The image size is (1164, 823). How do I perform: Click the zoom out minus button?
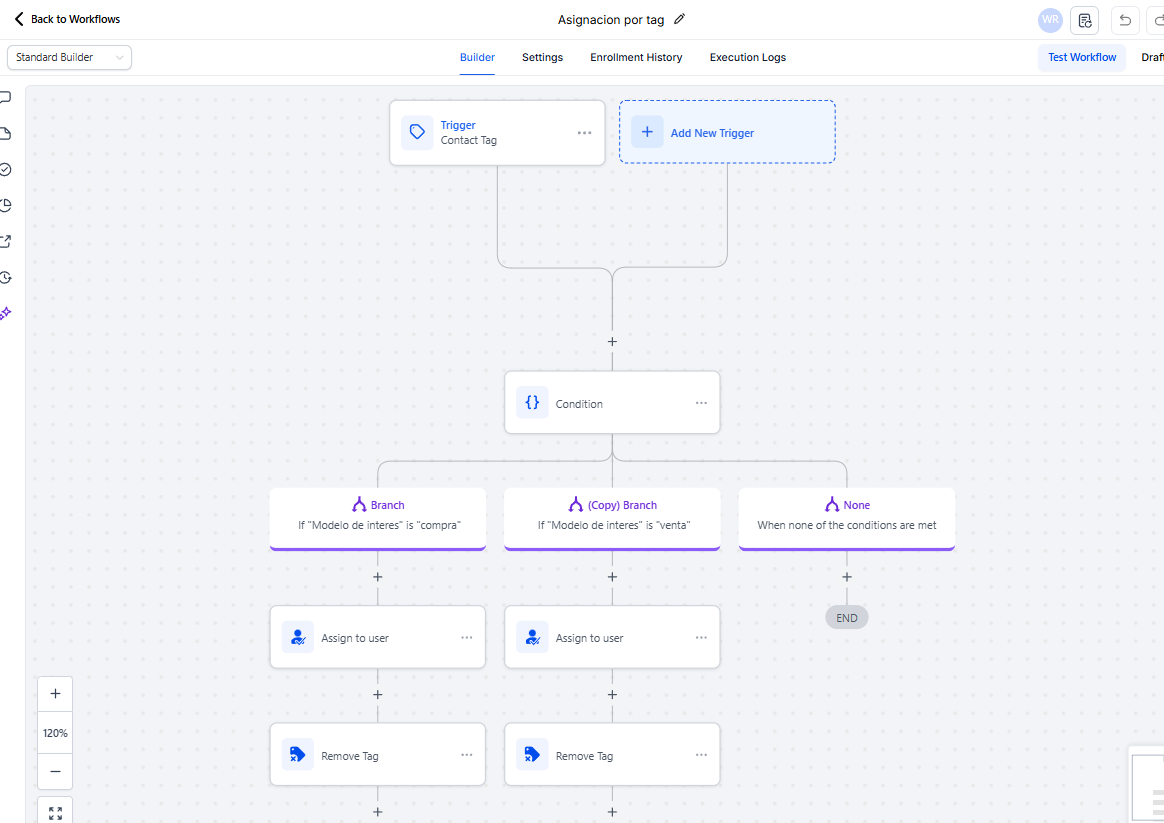[55, 771]
